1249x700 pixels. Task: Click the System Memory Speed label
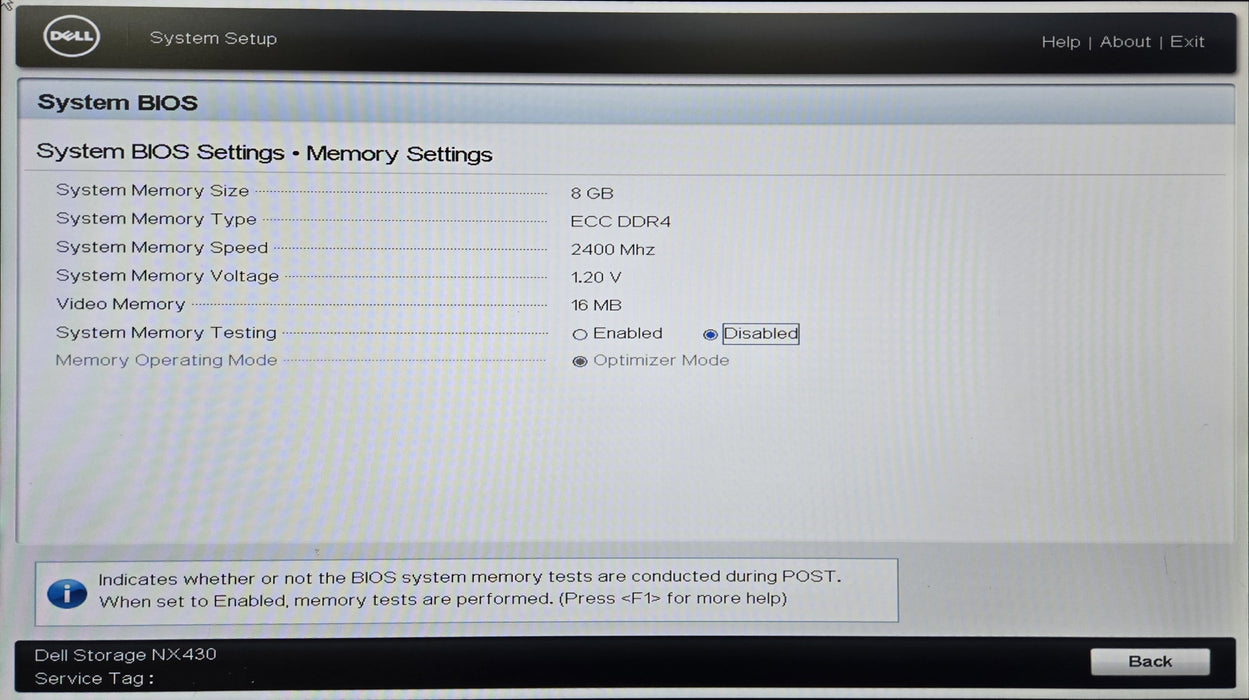pyautogui.click(x=162, y=247)
